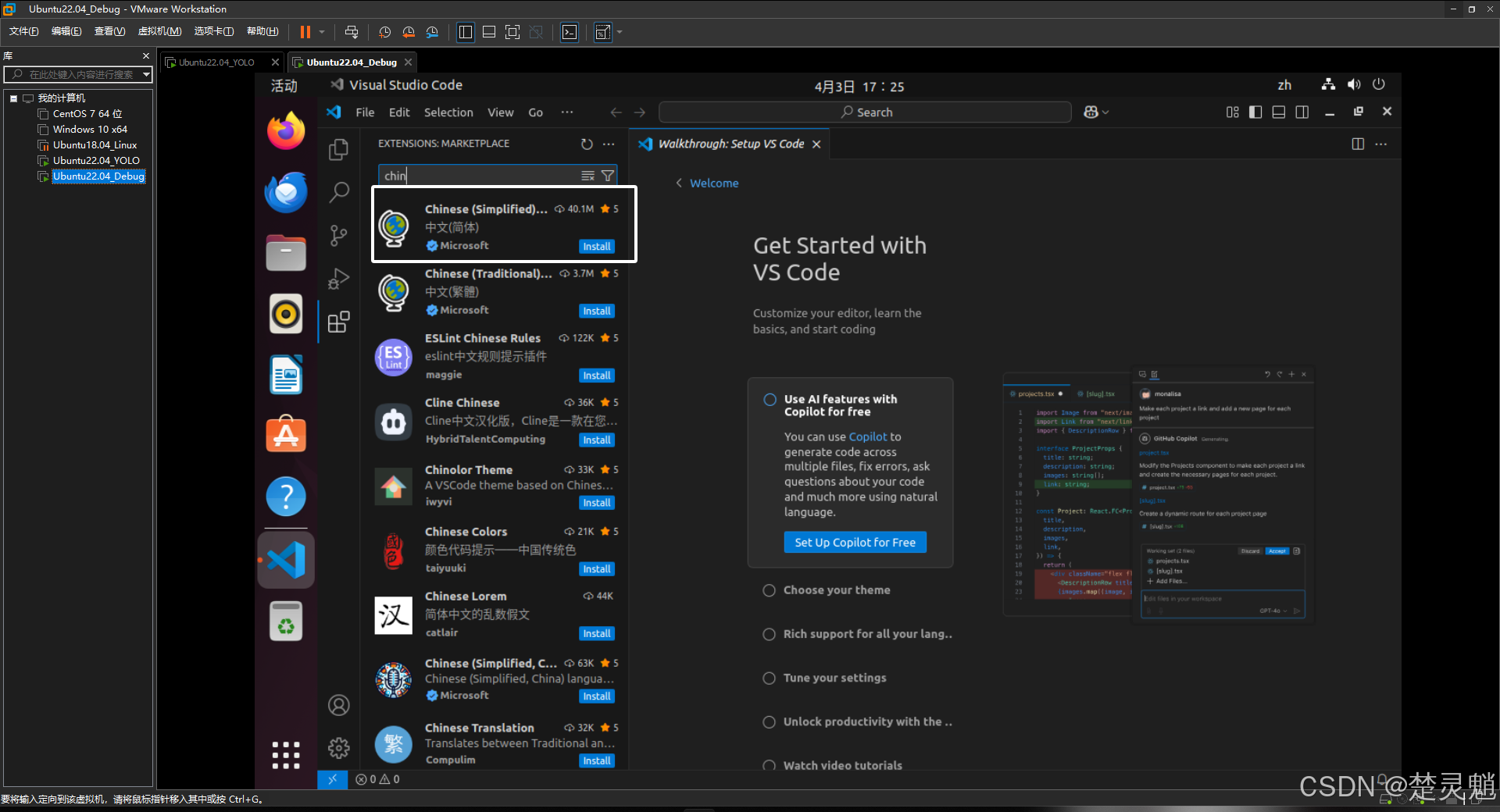
Task: Open VS Code overflow menu ellipsis
Action: (566, 112)
